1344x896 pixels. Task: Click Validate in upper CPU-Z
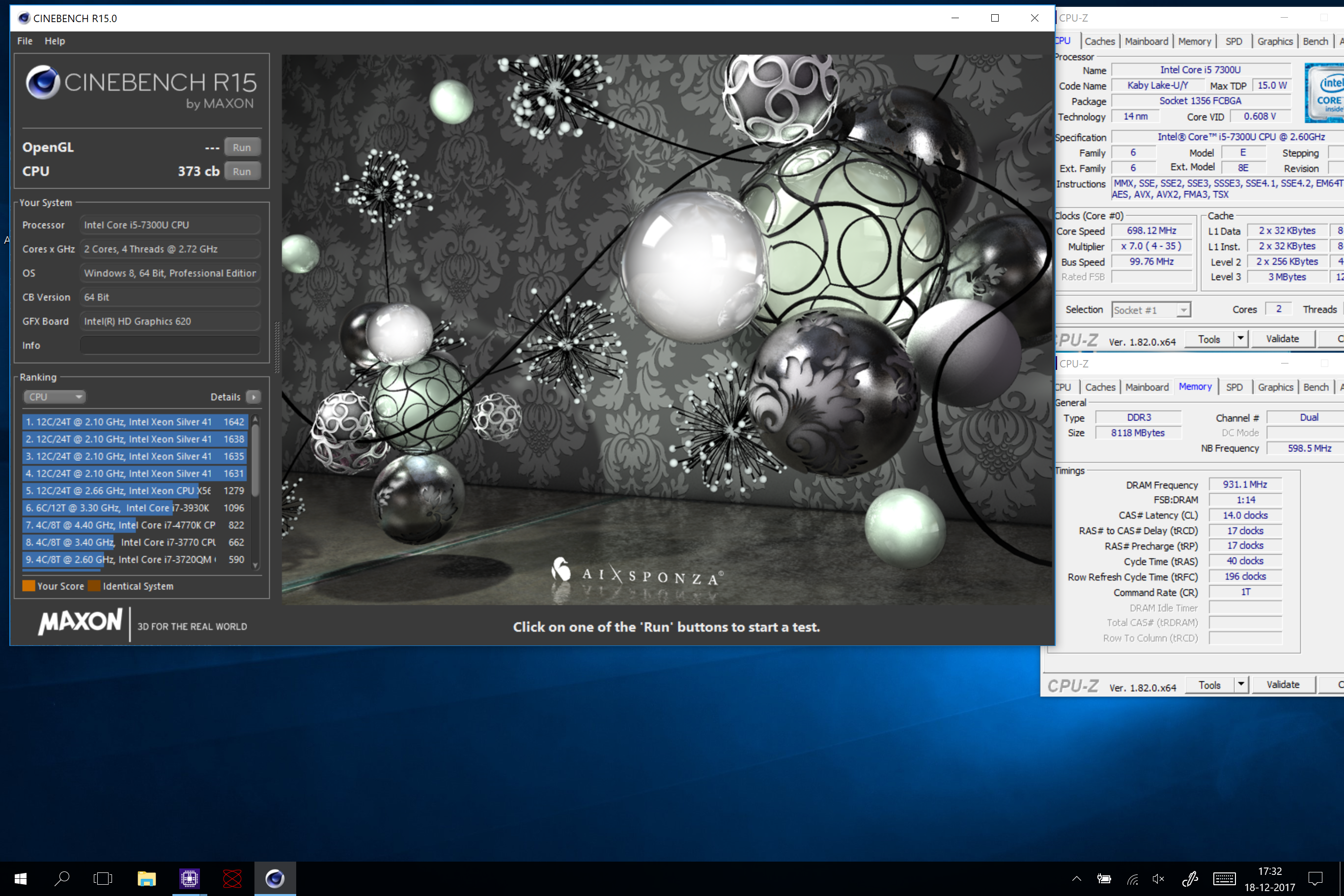1282,339
